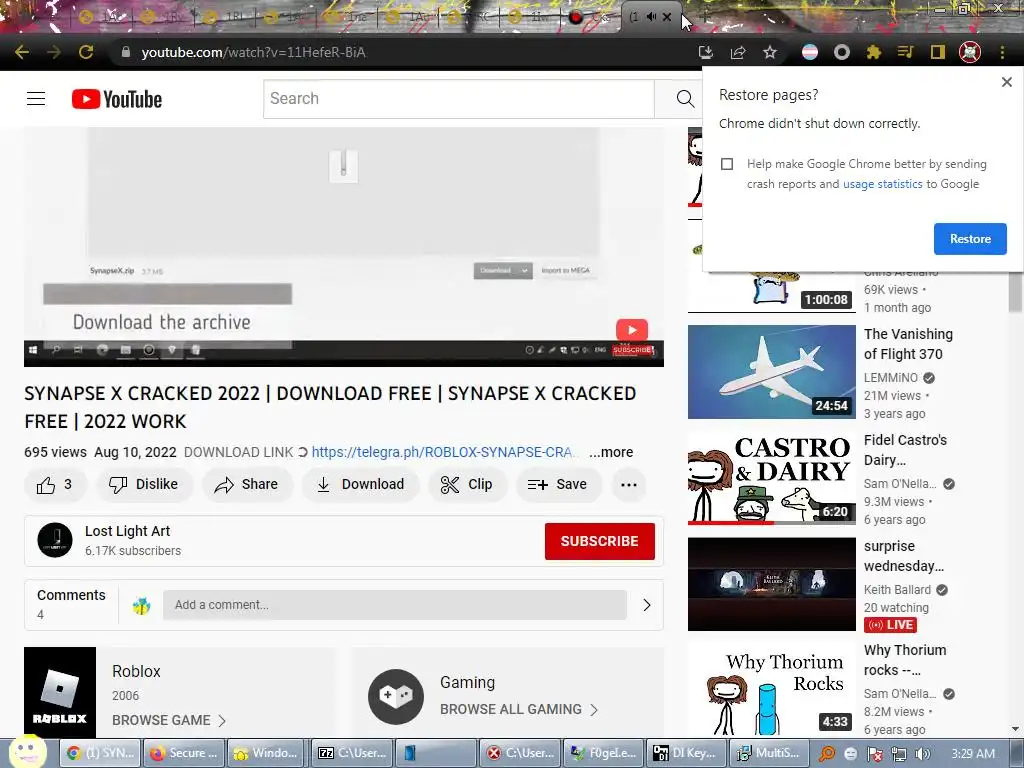Open the more actions ellipsis under video
1024x768 pixels.
coord(629,485)
